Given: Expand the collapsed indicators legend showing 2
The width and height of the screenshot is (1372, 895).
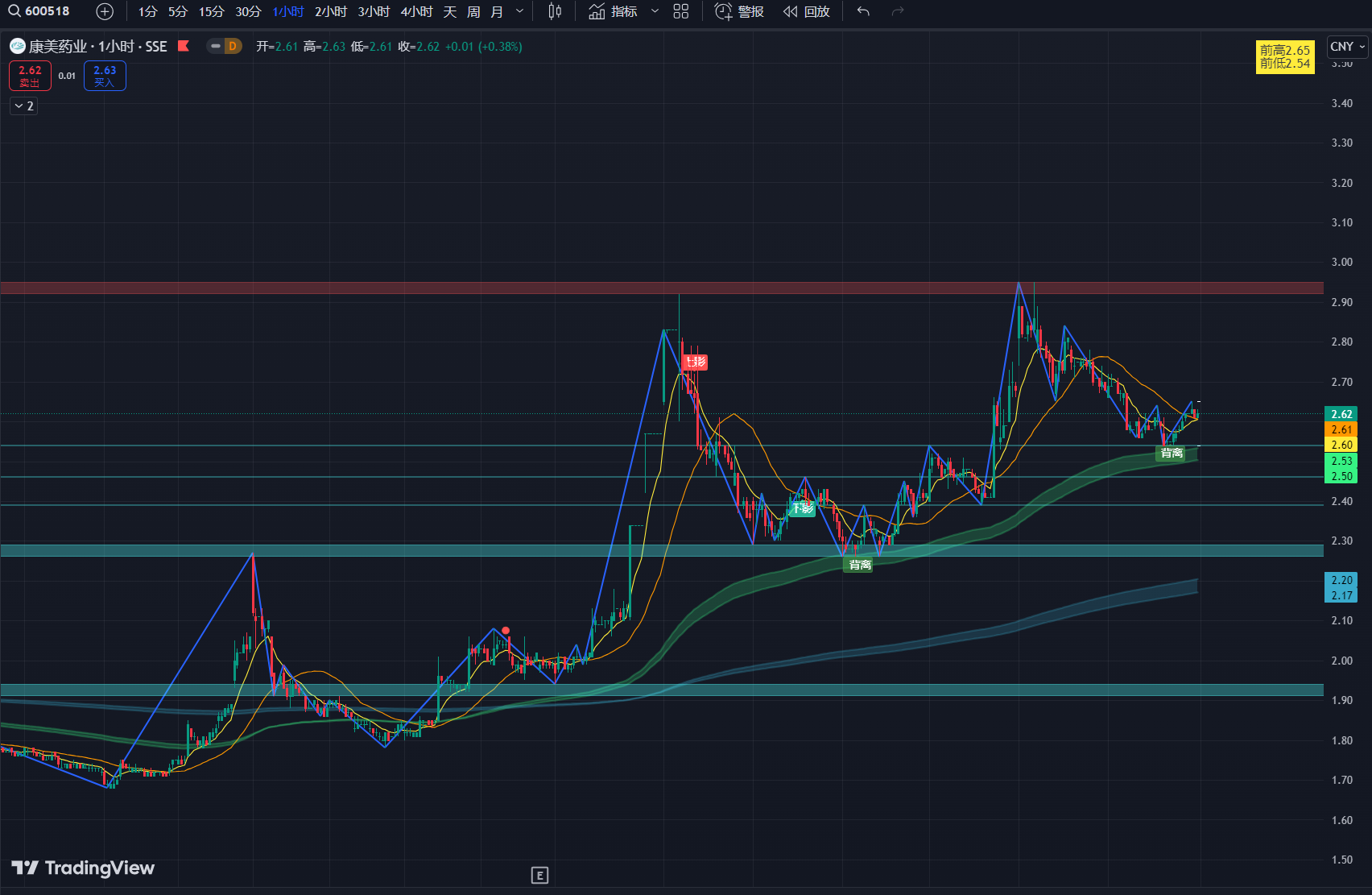Looking at the screenshot, I should (24, 106).
